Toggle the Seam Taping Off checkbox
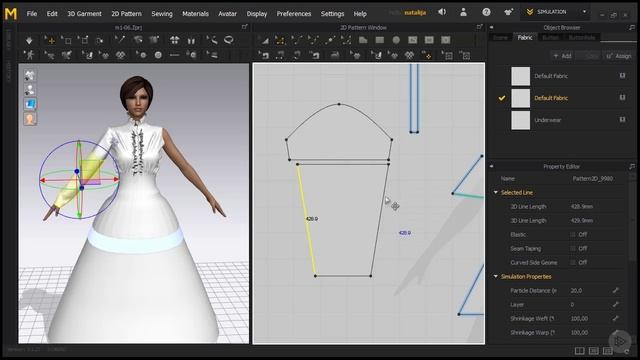This screenshot has width=640, height=360. 573,249
